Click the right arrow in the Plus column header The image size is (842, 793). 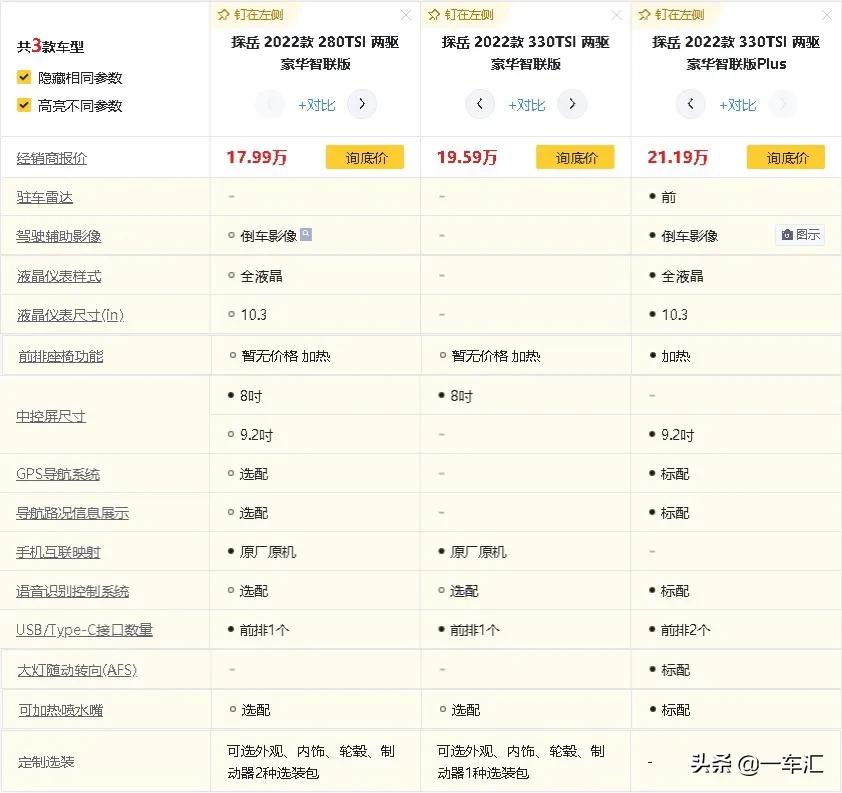coord(784,104)
